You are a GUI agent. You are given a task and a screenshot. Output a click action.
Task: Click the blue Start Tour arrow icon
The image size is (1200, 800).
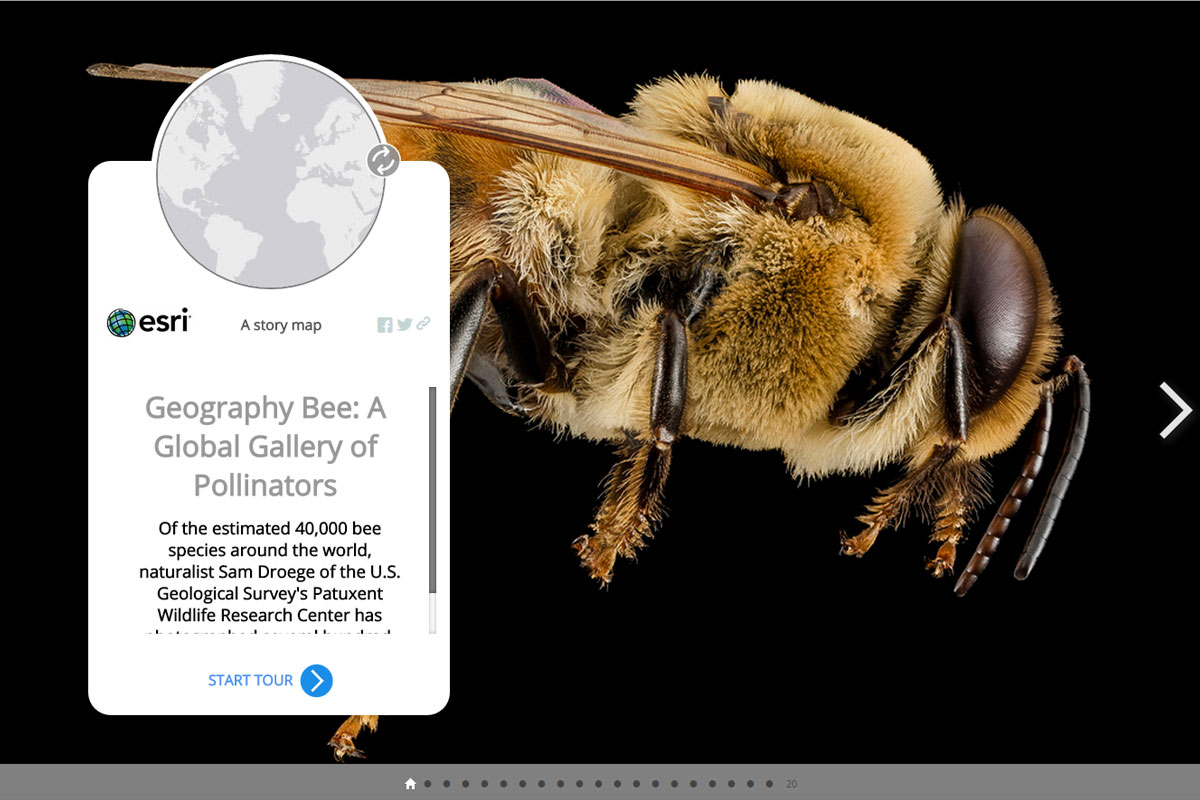[x=316, y=681]
